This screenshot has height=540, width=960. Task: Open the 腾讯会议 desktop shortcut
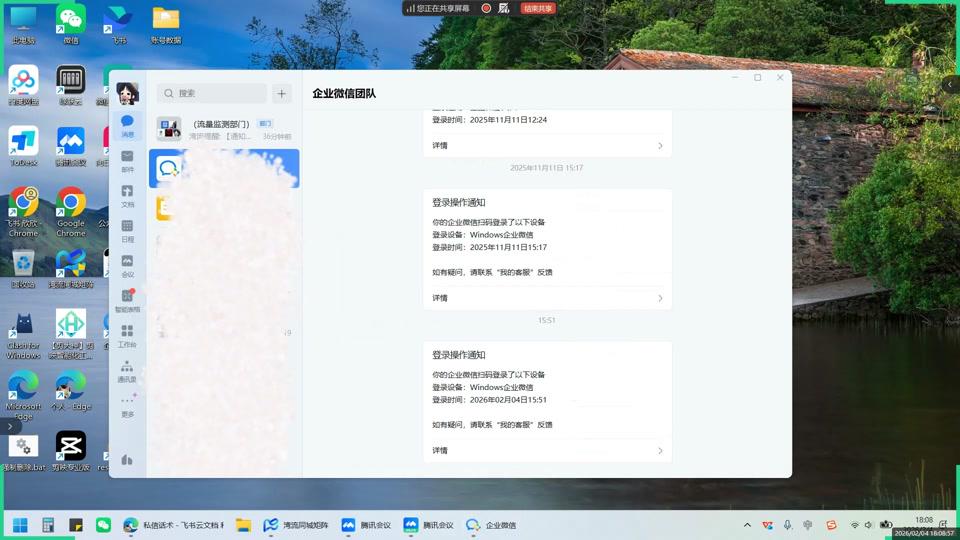(71, 147)
